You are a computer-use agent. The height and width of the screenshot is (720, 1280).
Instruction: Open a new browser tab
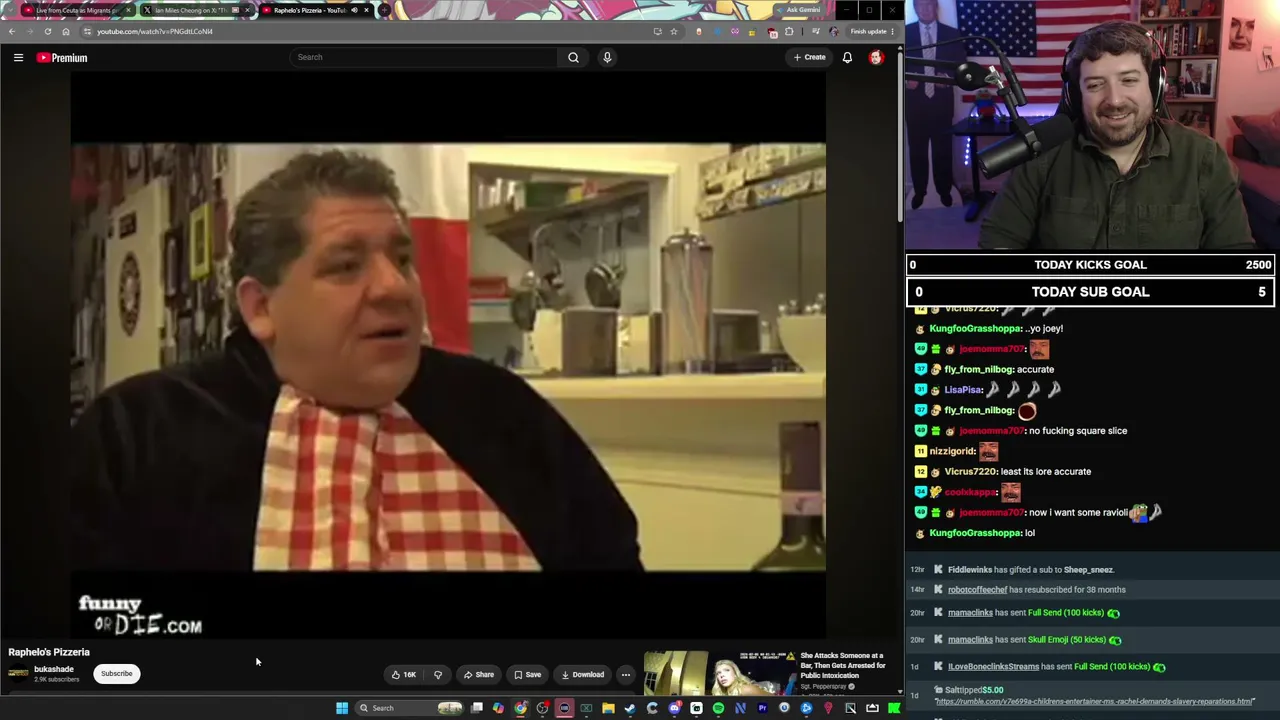click(x=384, y=10)
